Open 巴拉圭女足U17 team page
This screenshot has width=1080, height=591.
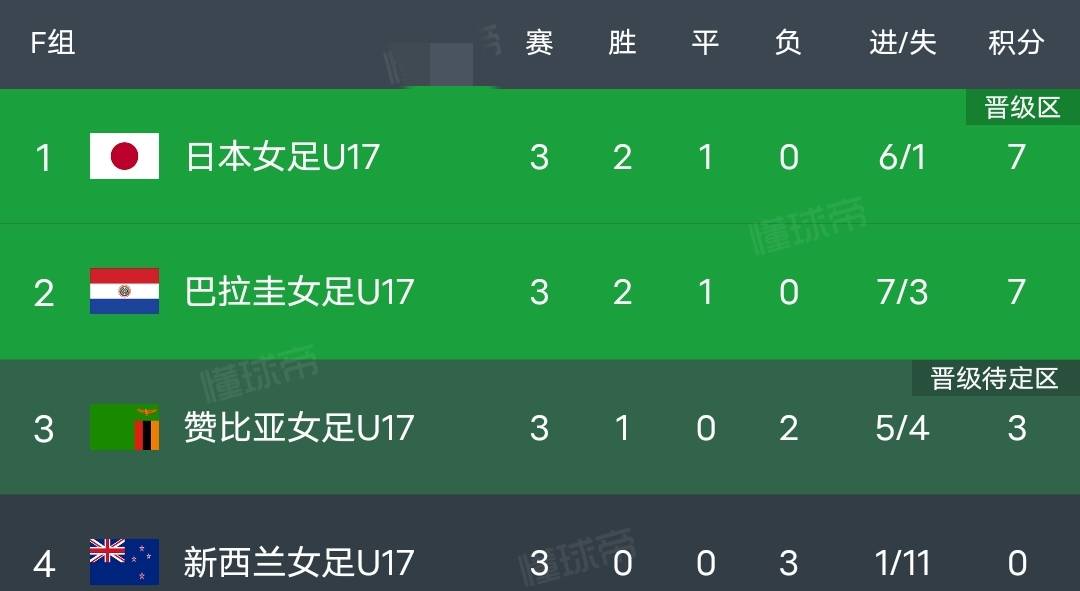299,292
